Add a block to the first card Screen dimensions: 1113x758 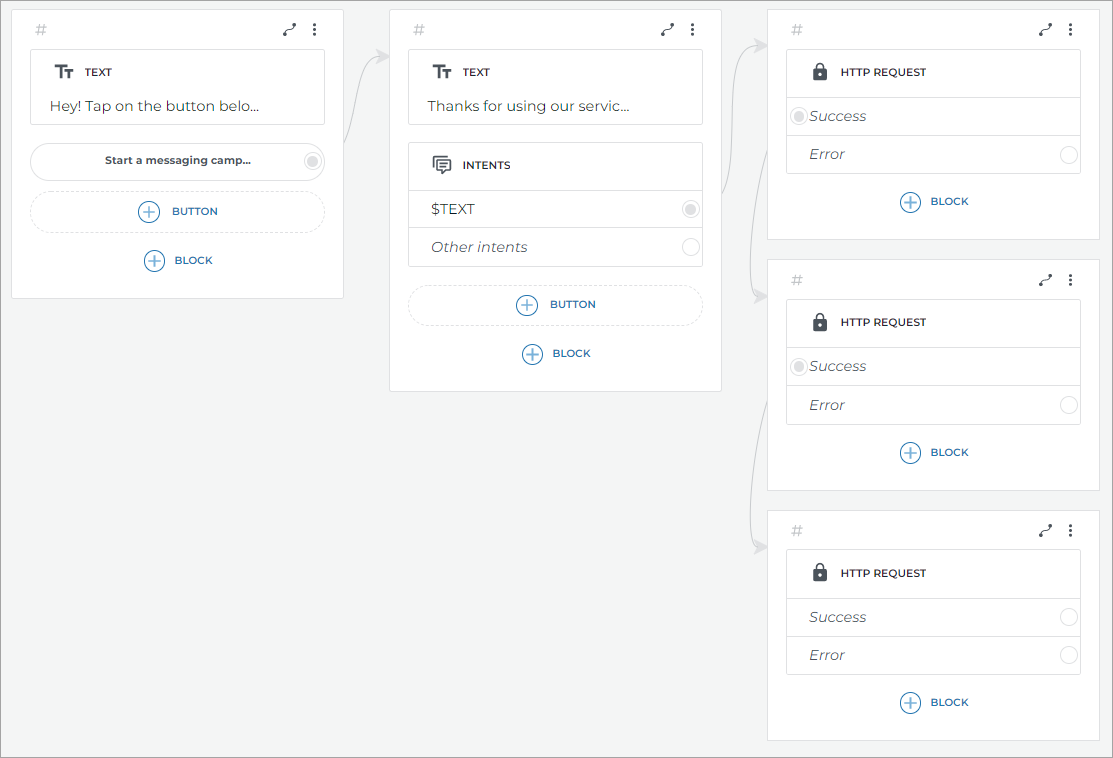(178, 261)
